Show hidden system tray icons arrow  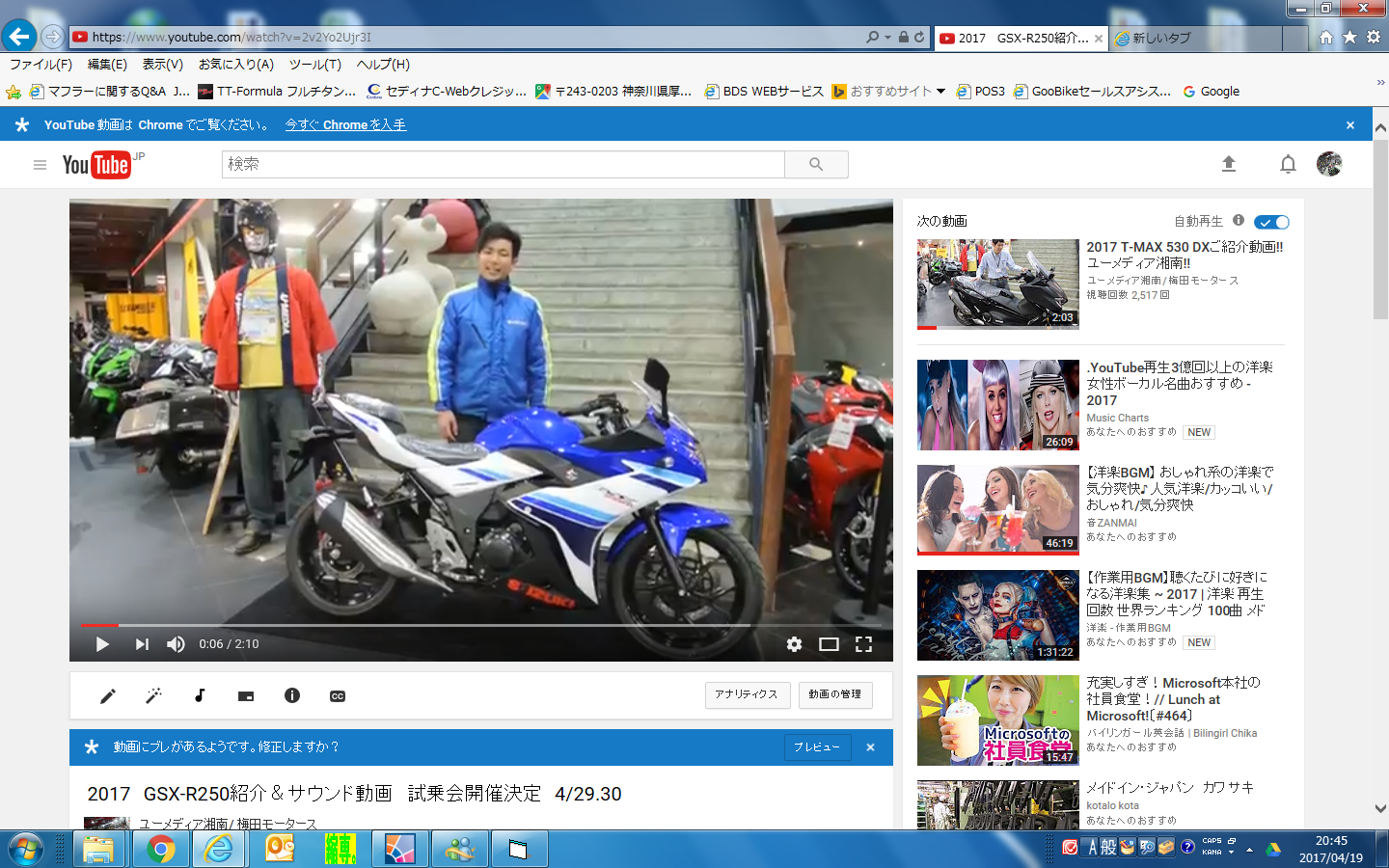[x=1249, y=850]
